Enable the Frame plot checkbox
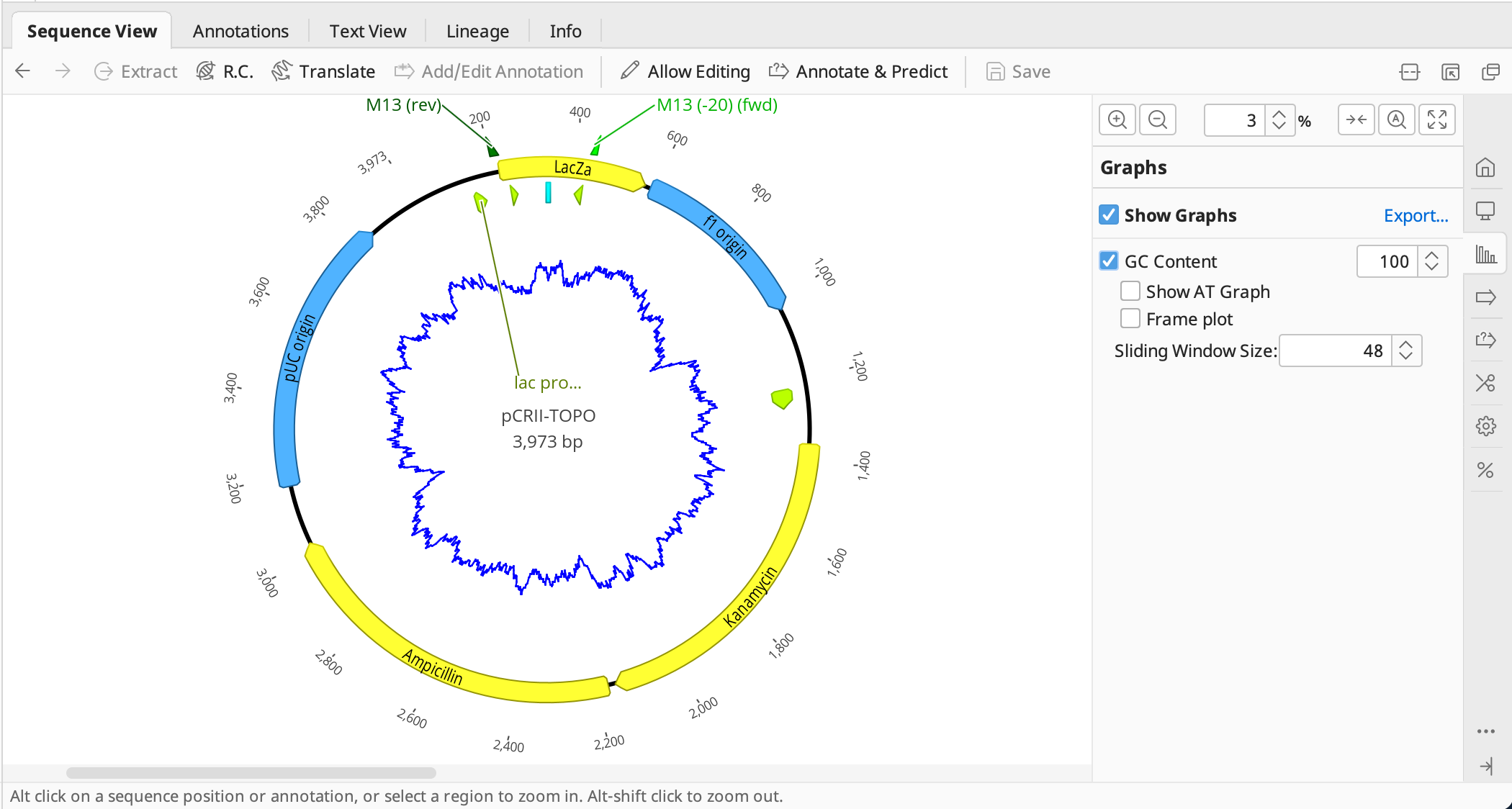This screenshot has height=809, width=1512. (x=1130, y=319)
